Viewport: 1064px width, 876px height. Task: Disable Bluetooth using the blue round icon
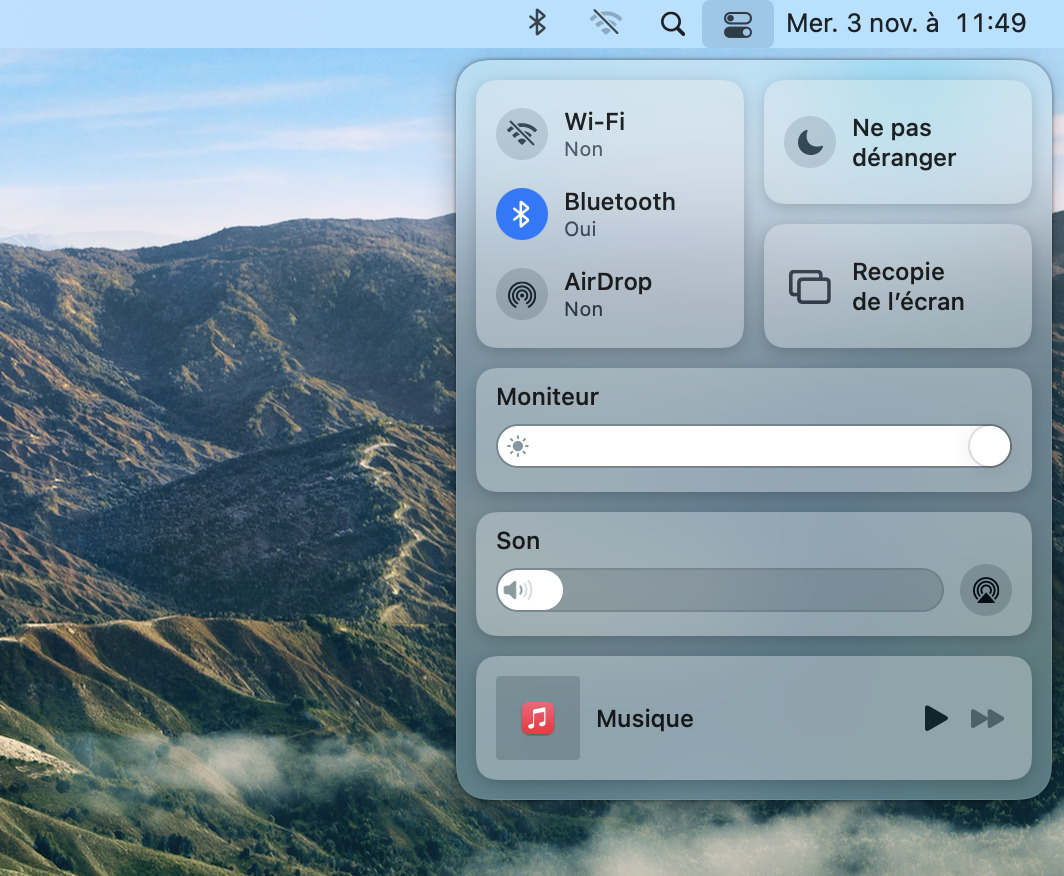coord(522,214)
